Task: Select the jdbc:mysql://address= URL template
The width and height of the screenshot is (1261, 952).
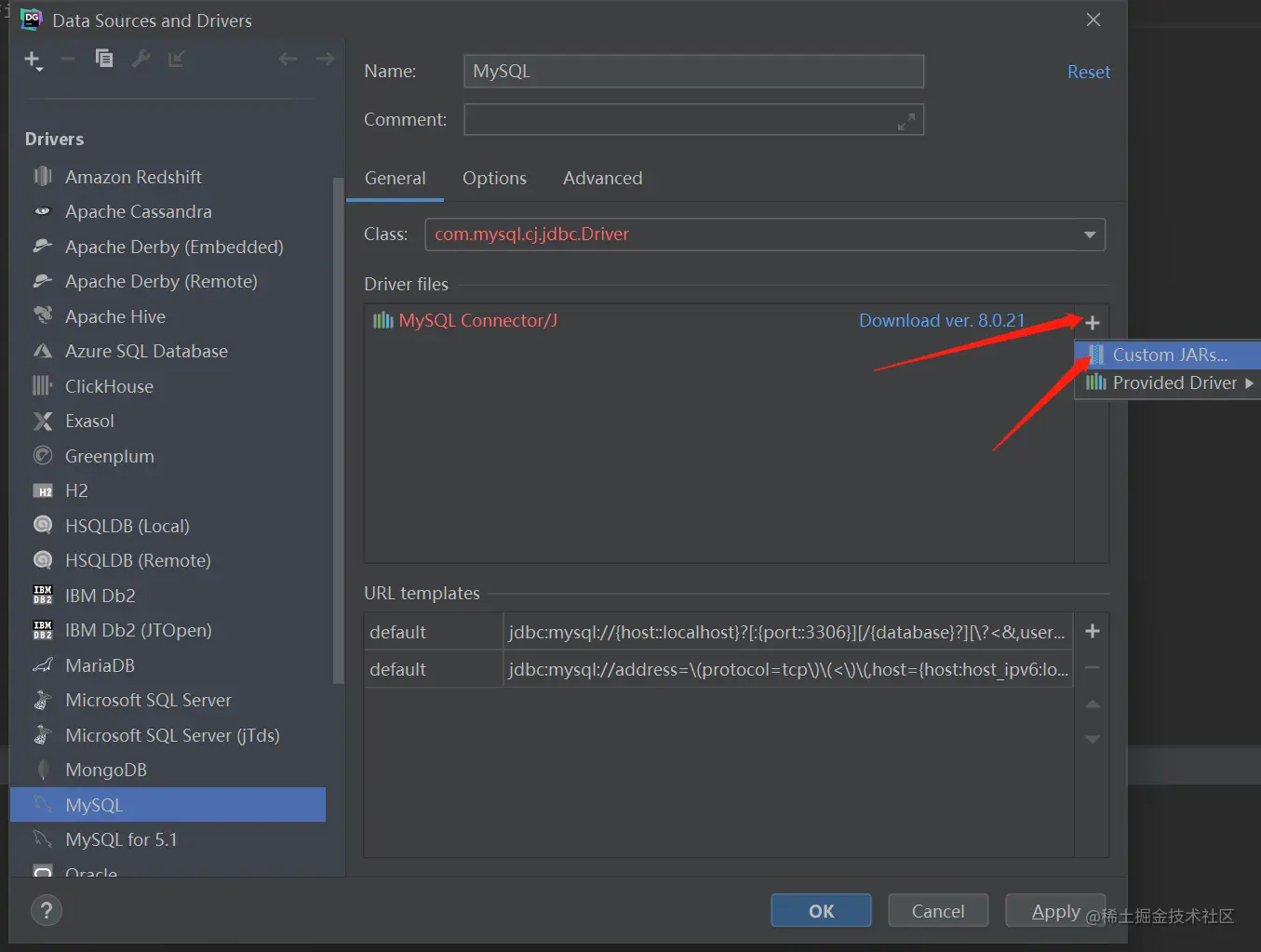Action: pyautogui.click(x=718, y=669)
